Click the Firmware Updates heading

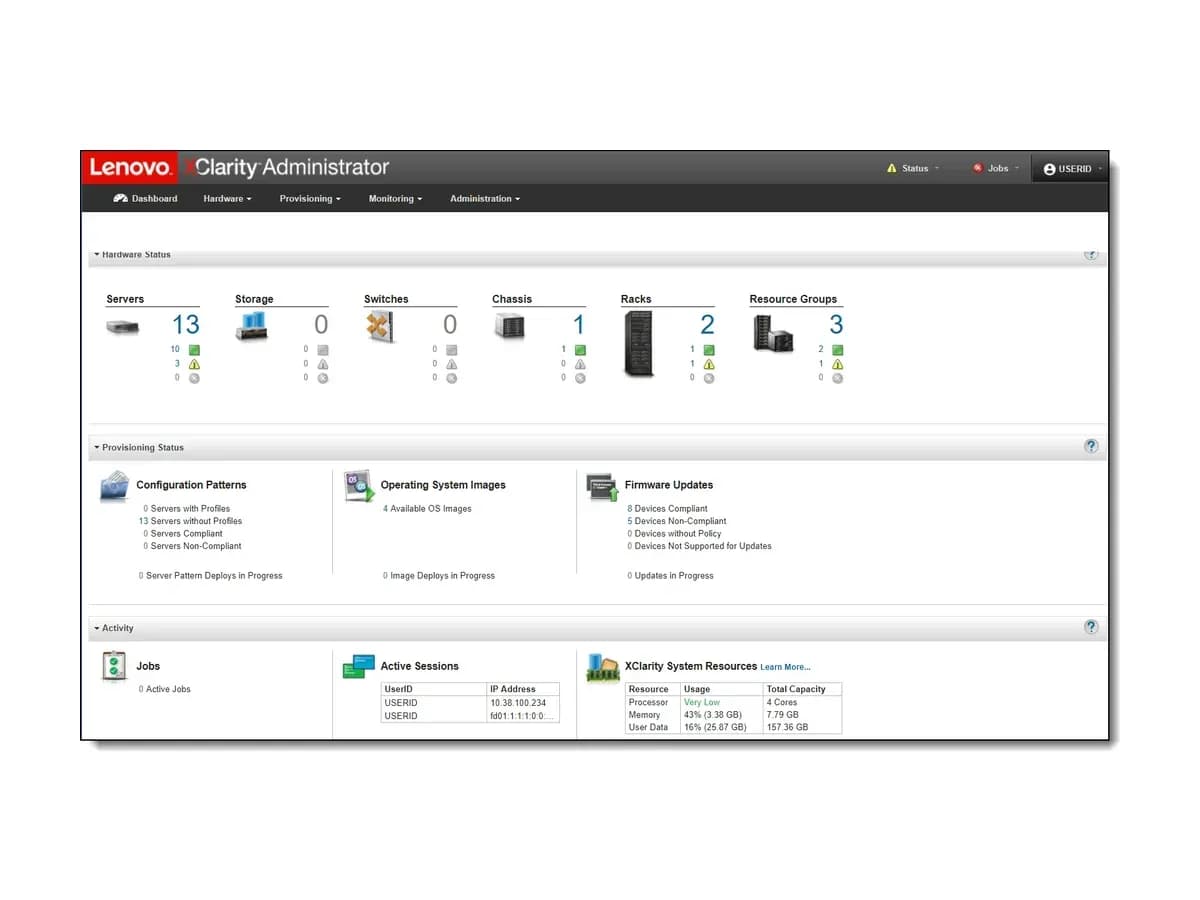tap(669, 485)
